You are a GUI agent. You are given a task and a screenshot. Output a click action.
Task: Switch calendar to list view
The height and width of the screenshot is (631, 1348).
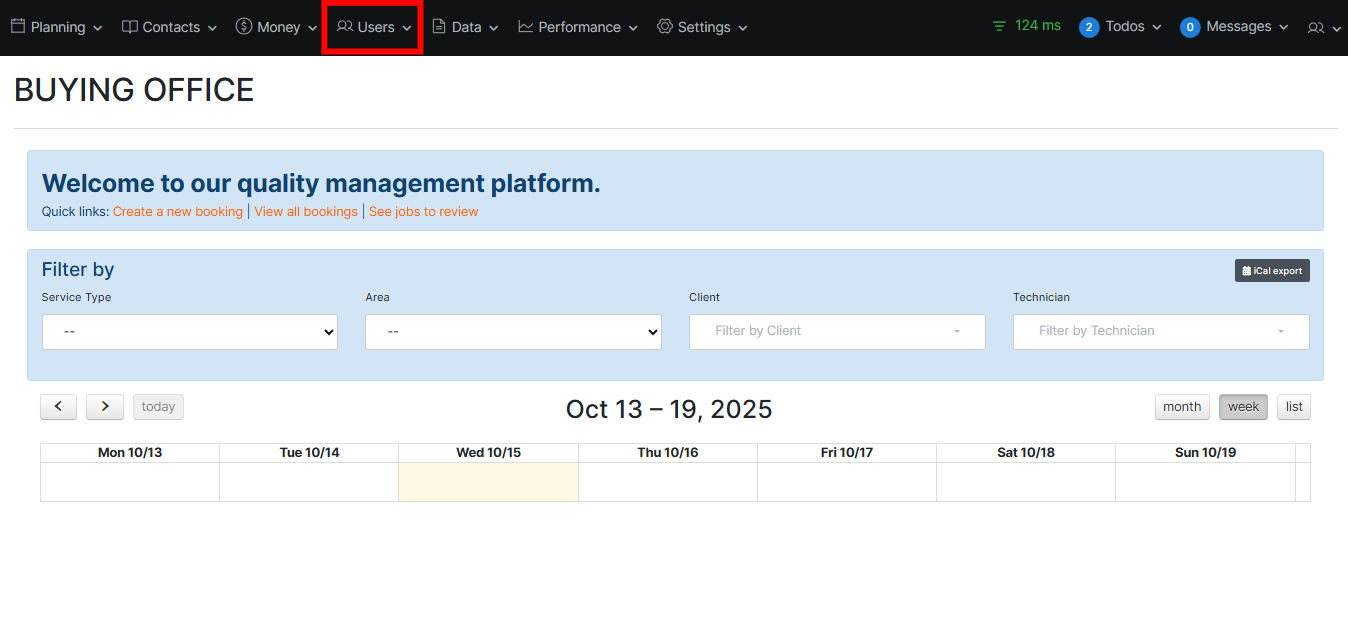pos(1294,407)
